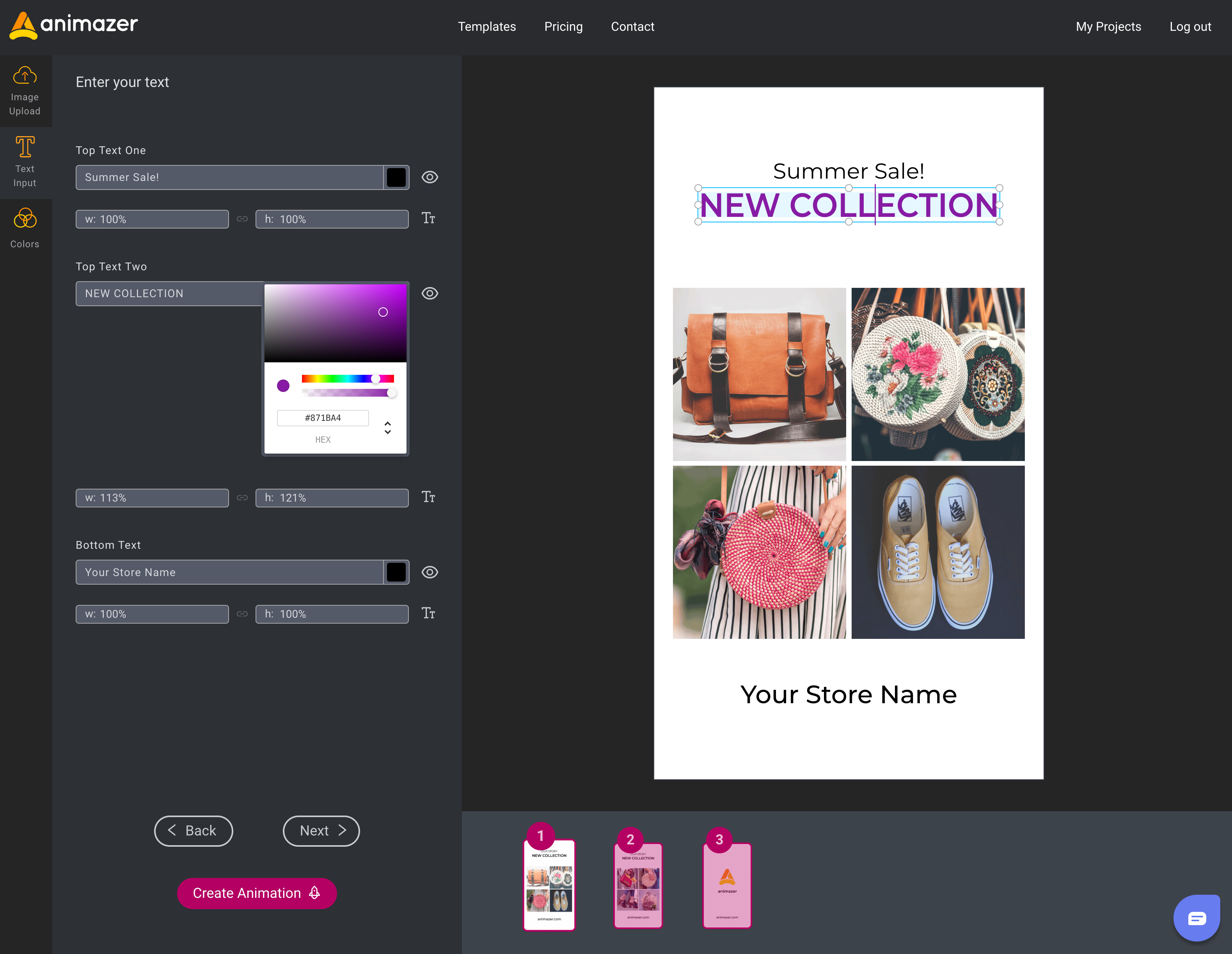The image size is (1232, 954).
Task: Open the Image Upload panel
Action: (x=25, y=91)
